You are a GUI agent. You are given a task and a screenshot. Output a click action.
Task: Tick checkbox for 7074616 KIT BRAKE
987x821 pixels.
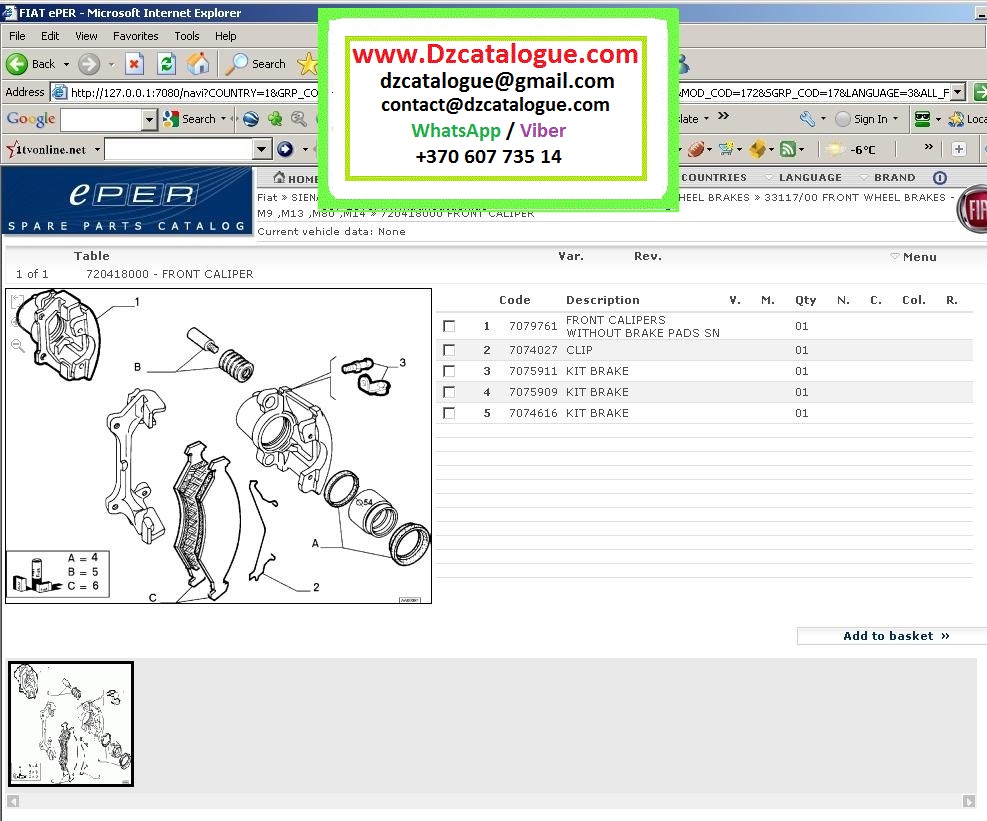pyautogui.click(x=449, y=414)
